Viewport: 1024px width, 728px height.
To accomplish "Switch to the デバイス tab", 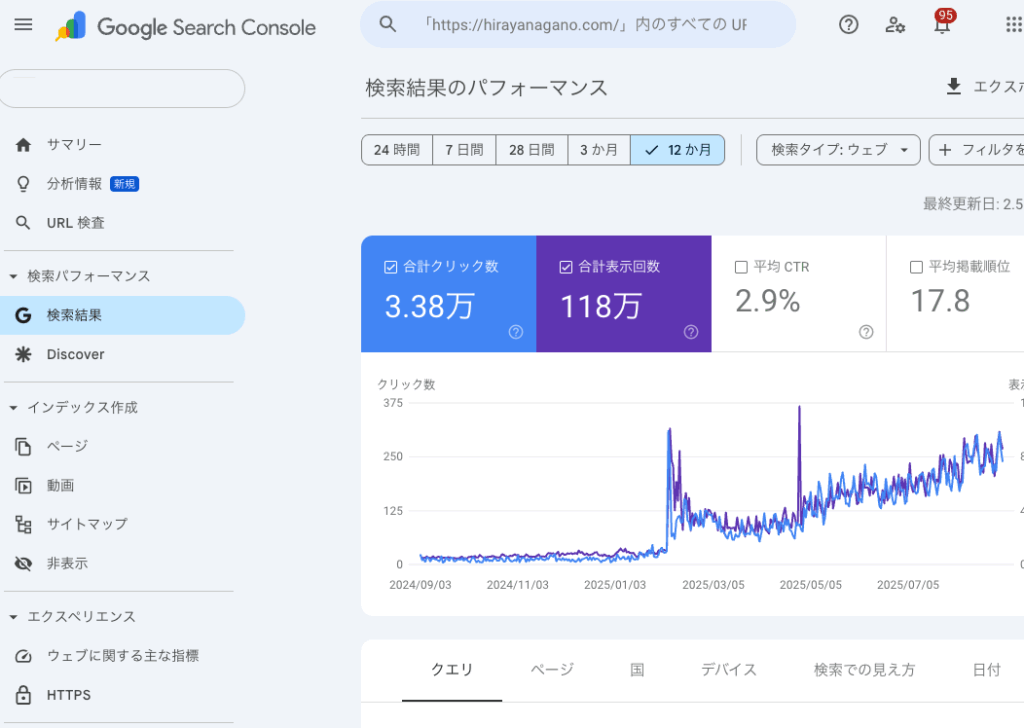I will 728,670.
